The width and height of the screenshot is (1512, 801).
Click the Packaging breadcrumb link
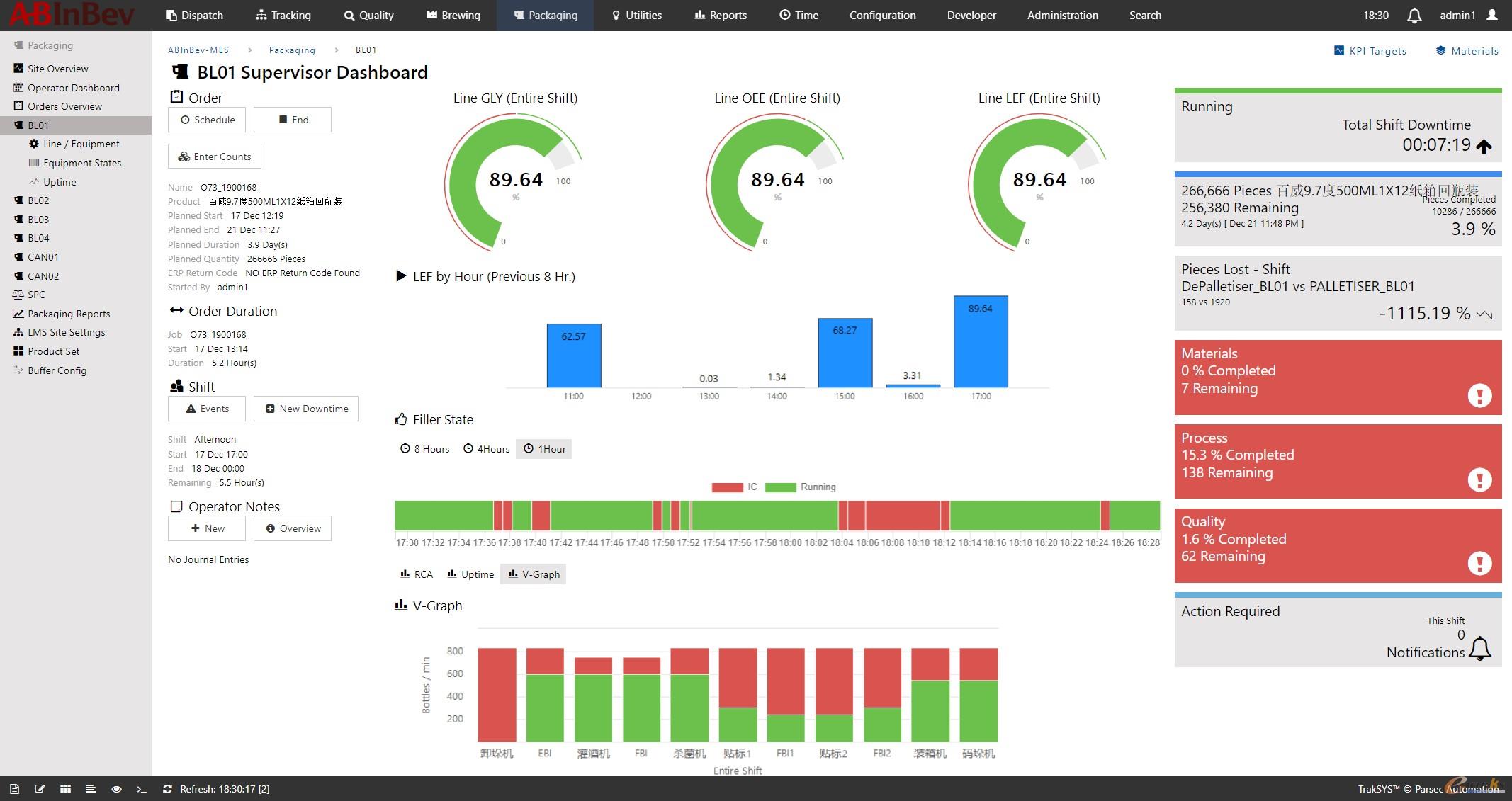pyautogui.click(x=292, y=50)
